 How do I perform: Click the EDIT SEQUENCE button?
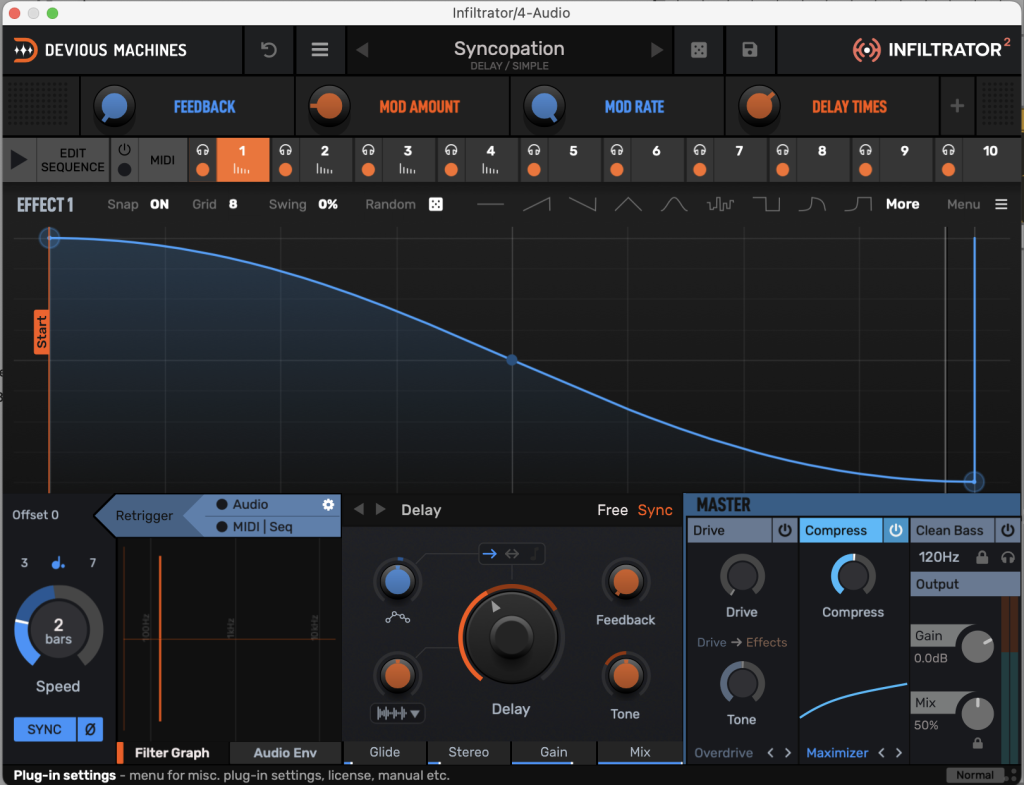click(72, 160)
